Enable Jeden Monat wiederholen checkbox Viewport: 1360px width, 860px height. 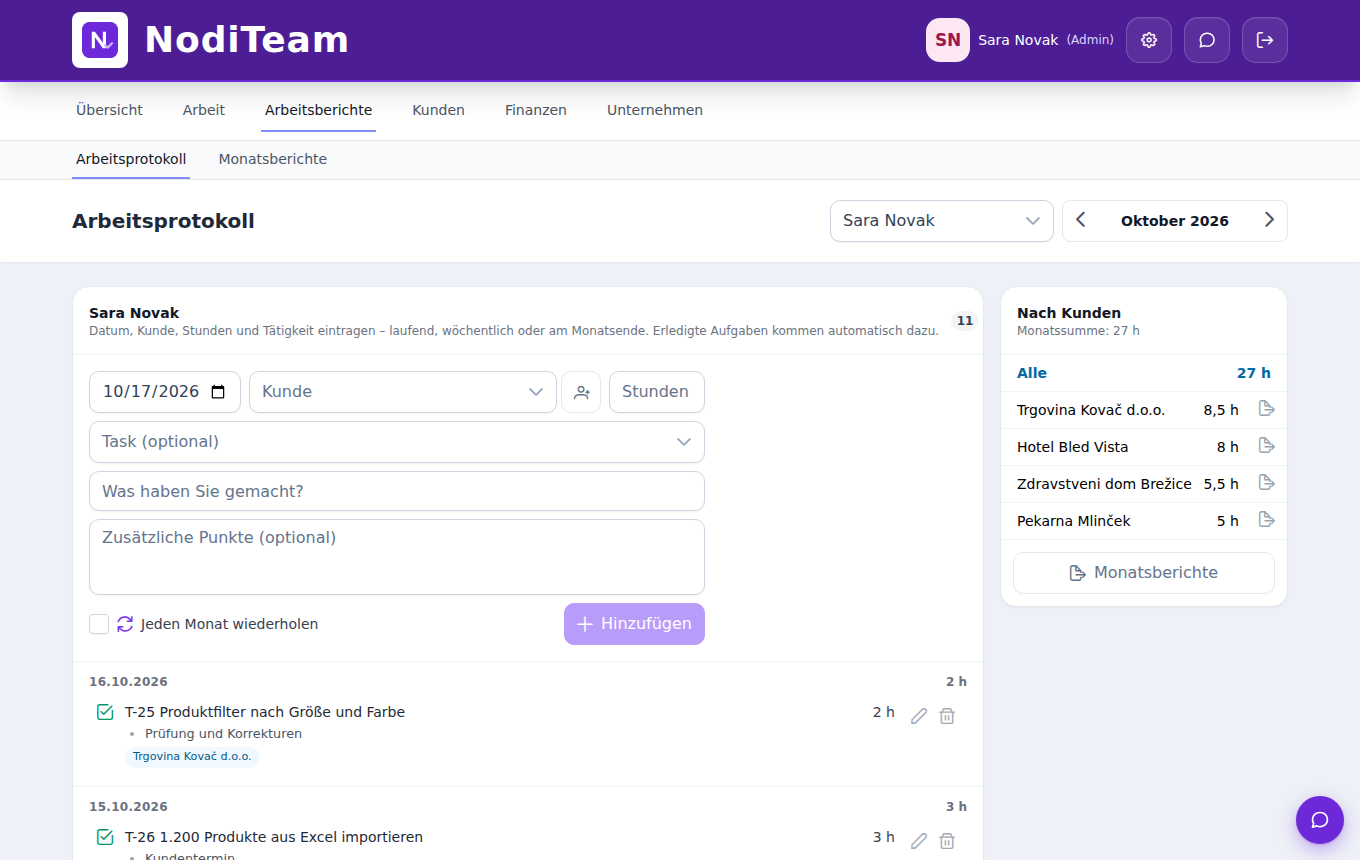[99, 624]
